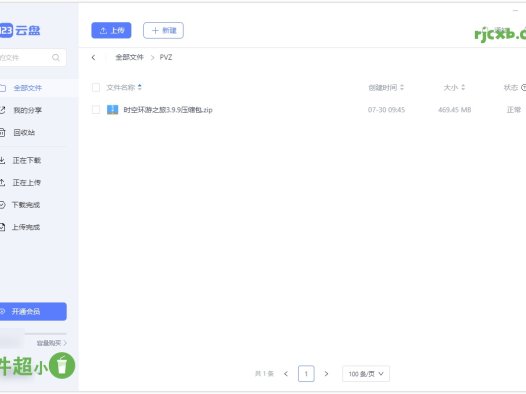Select 全部文件 in the sidebar

(x=39, y=88)
